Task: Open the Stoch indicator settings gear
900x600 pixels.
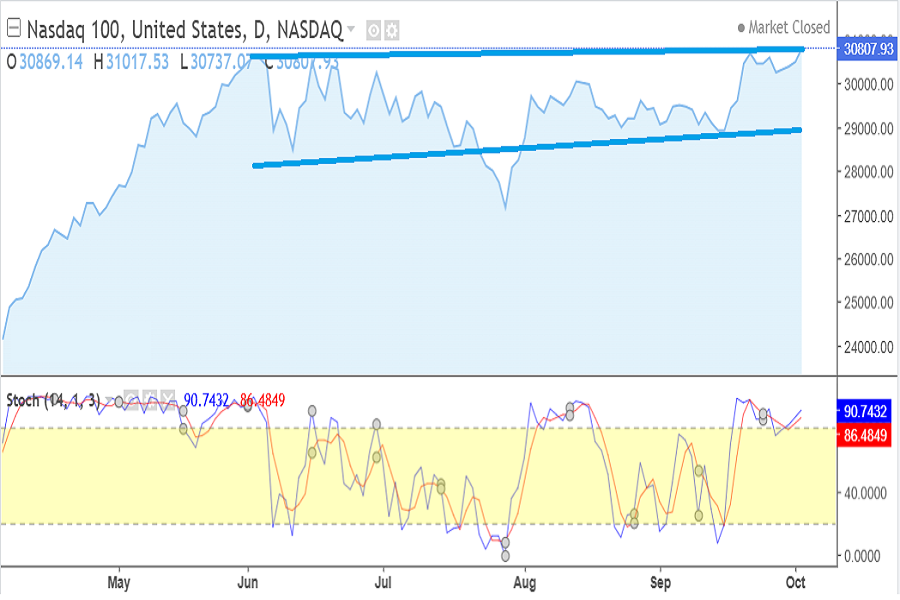Action: point(149,400)
